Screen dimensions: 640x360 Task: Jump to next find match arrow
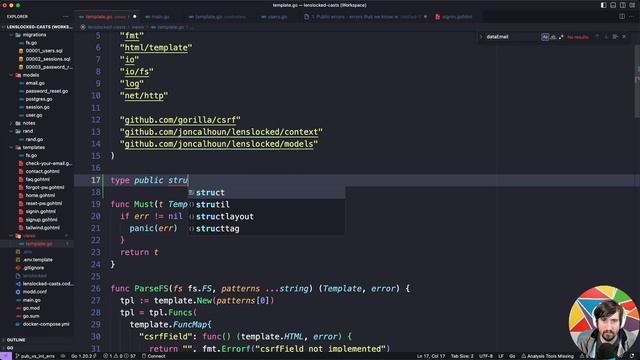606,37
